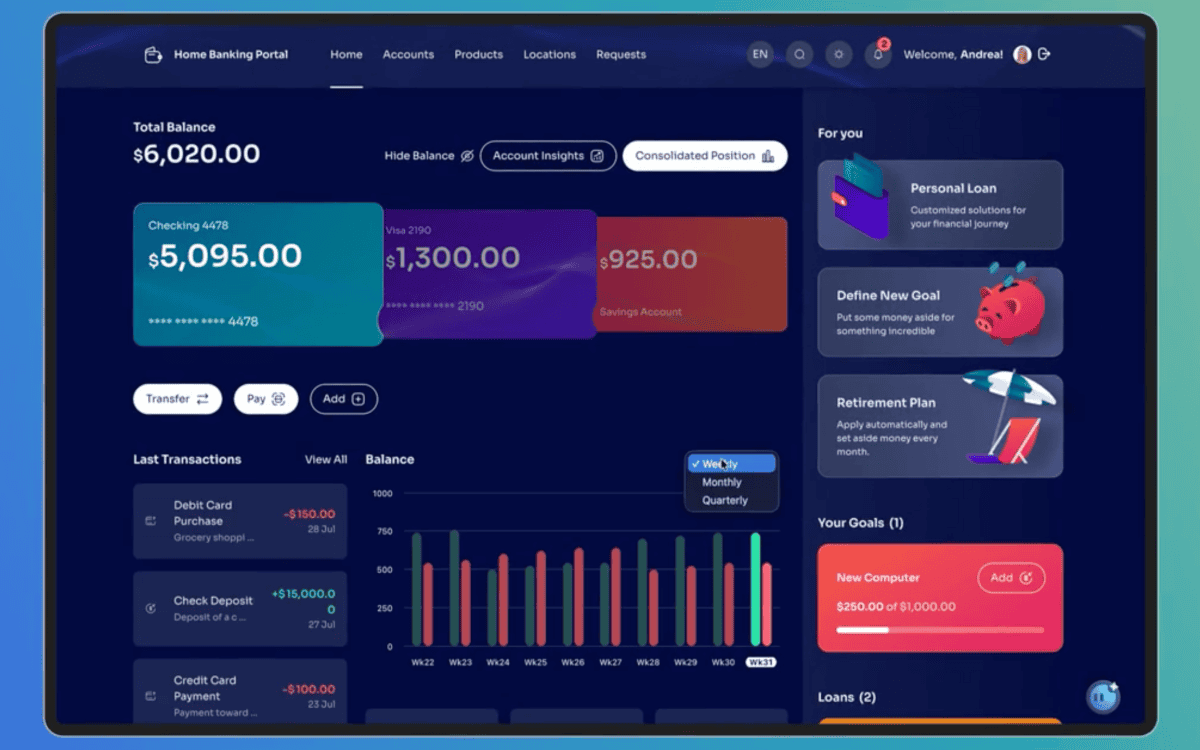
Task: Go to the Locations nav tab
Action: 549,55
